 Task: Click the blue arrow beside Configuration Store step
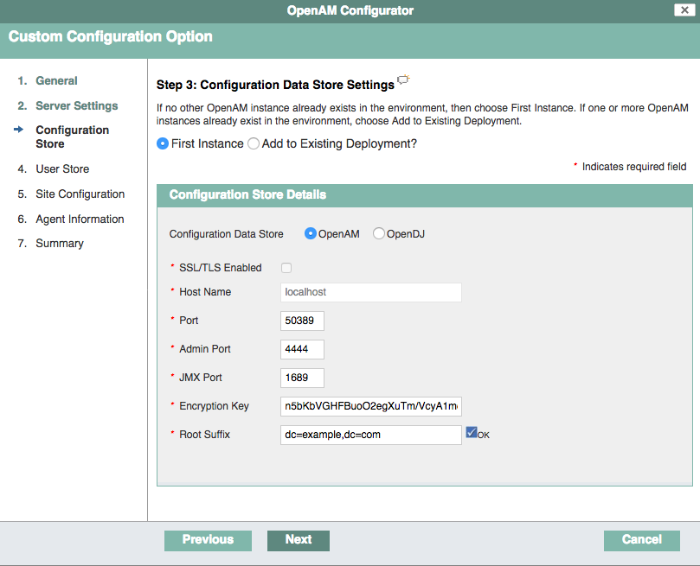pyautogui.click(x=18, y=129)
